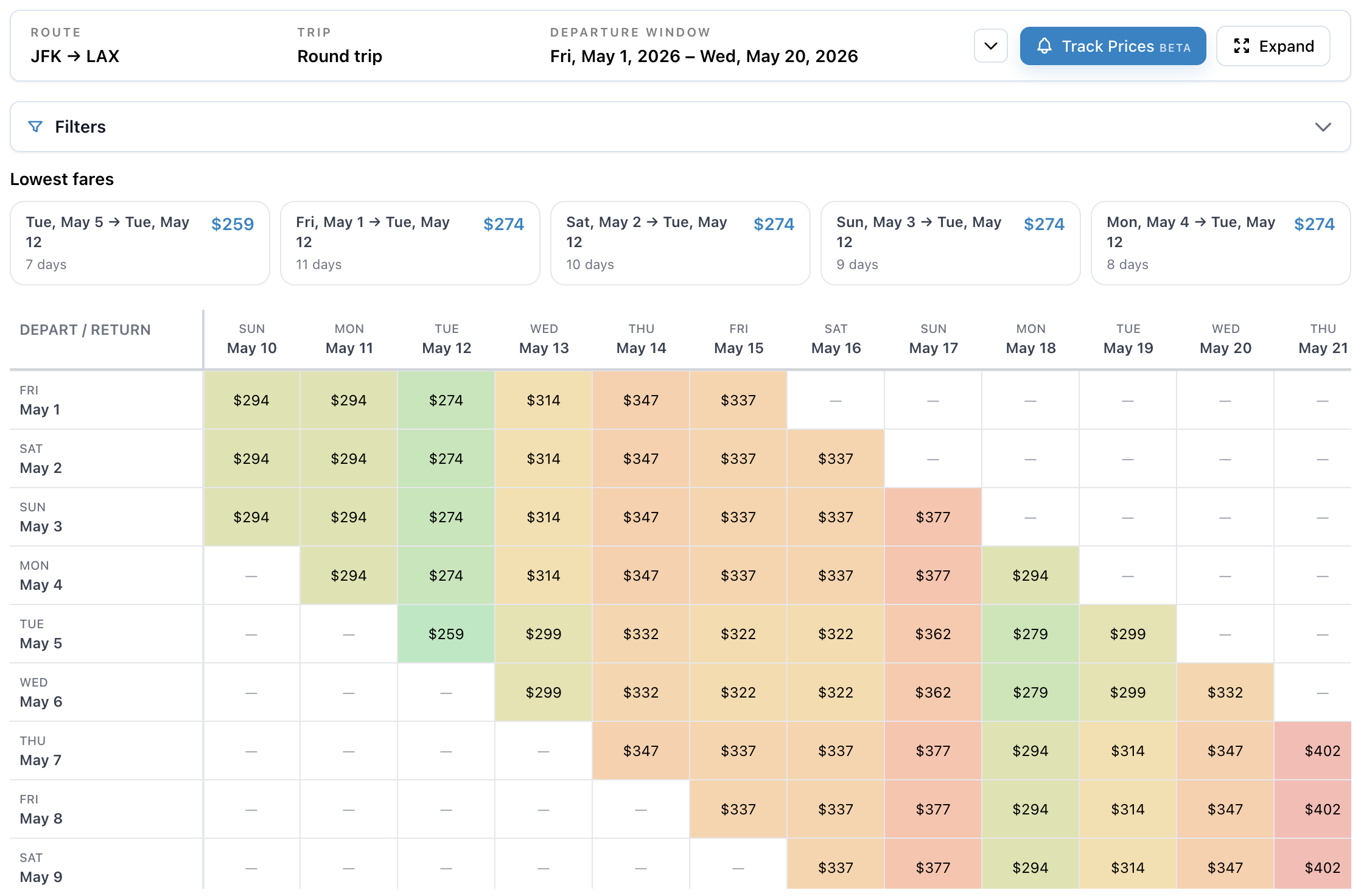Select the Sat, May 2 lowest fare card
Image resolution: width=1361 pixels, height=896 pixels.
(x=680, y=243)
